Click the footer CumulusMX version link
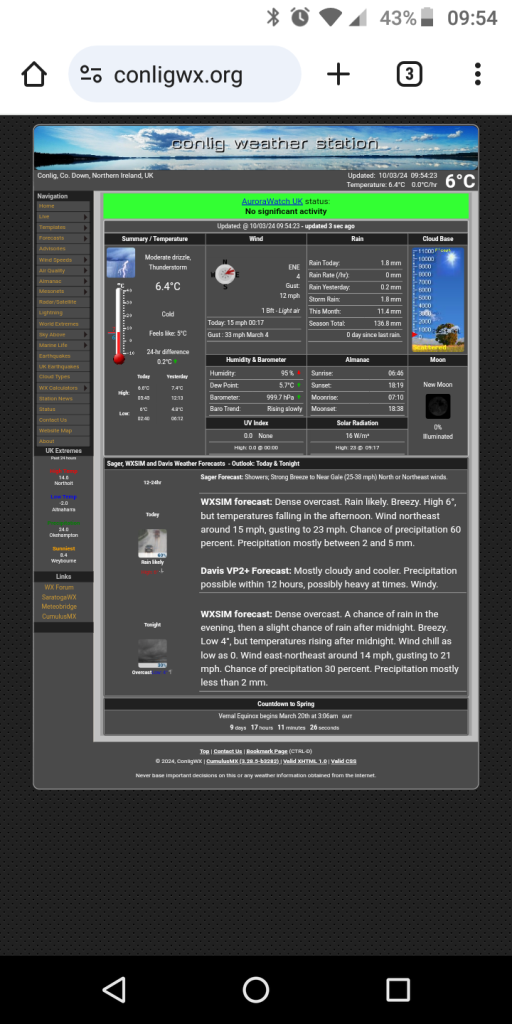The width and height of the screenshot is (512, 1024). tap(242, 761)
